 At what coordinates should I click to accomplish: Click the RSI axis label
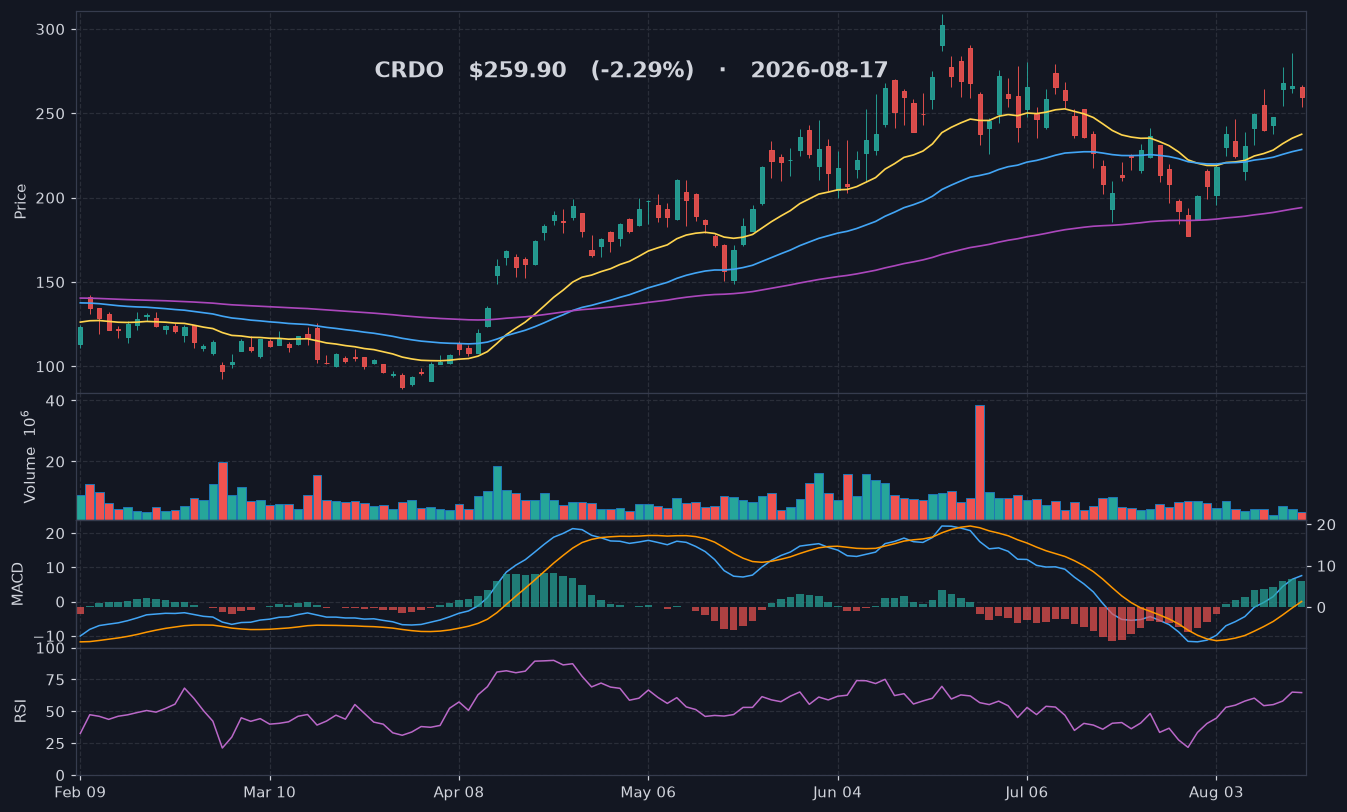(x=21, y=712)
